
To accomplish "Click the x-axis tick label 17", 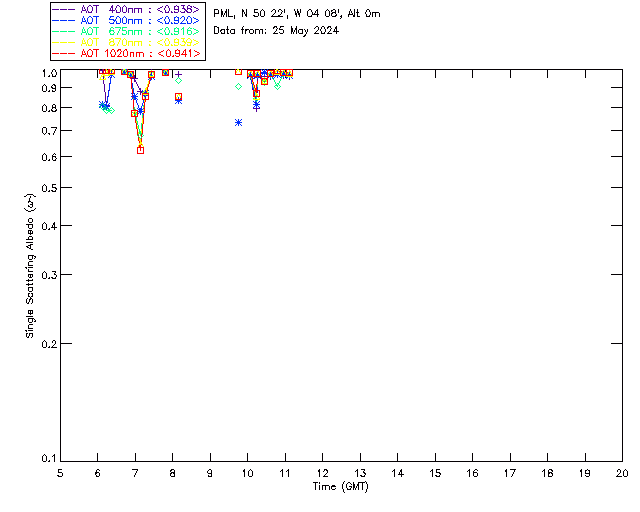I will pyautogui.click(x=510, y=473).
